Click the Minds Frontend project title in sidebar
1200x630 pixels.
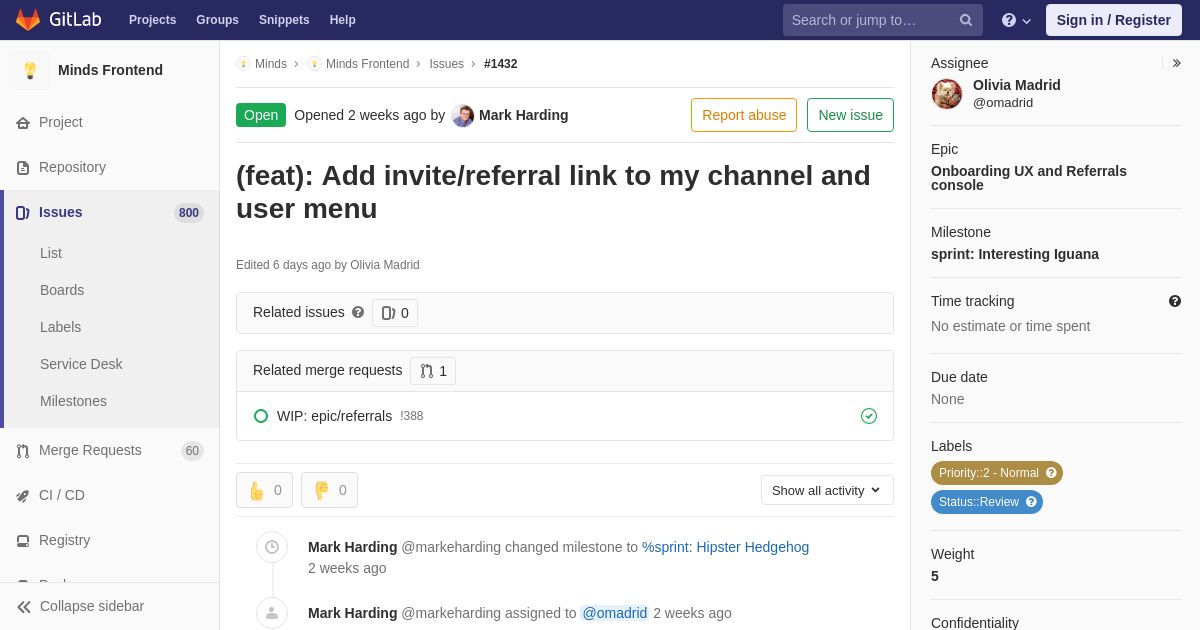[110, 70]
